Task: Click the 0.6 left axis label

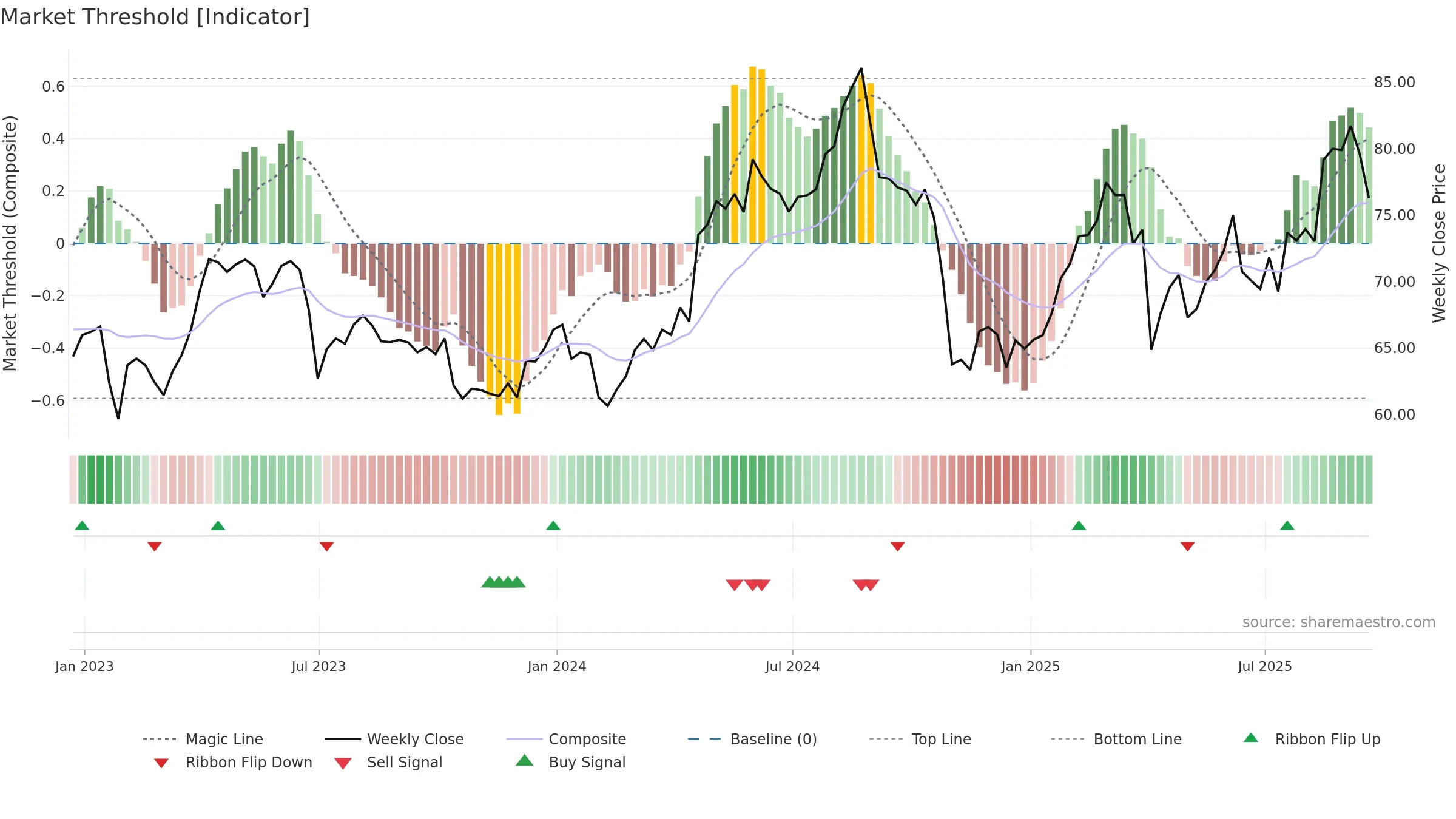Action: [53, 87]
